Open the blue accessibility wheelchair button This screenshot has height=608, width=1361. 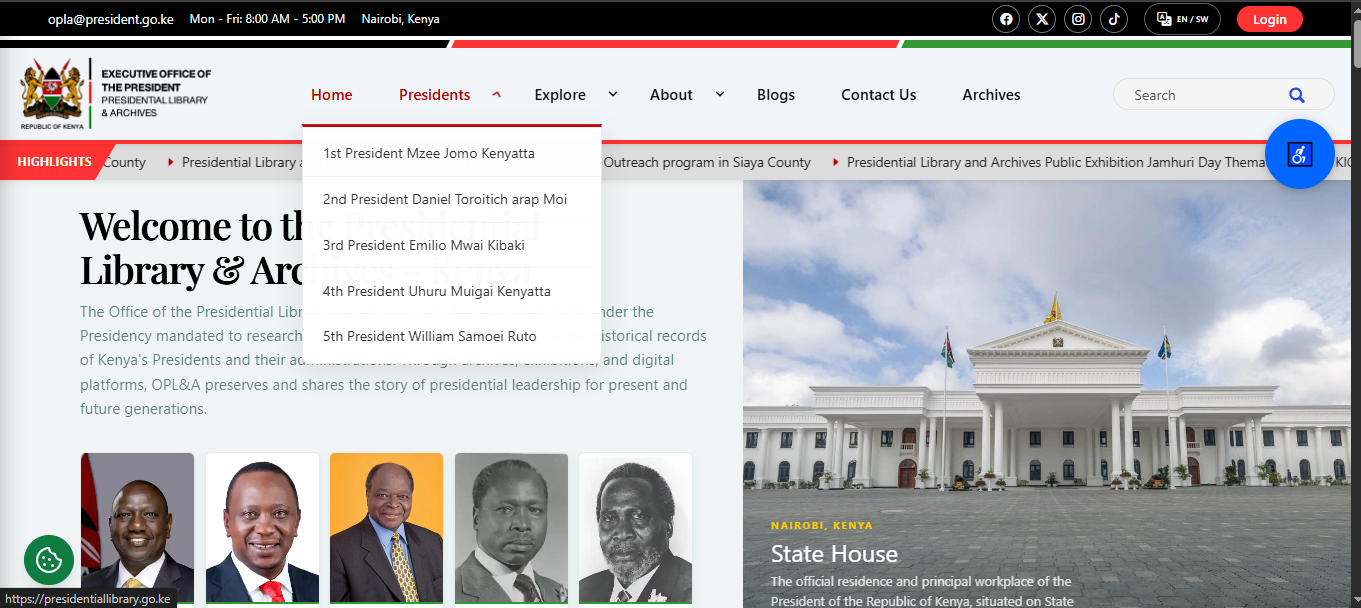1299,154
